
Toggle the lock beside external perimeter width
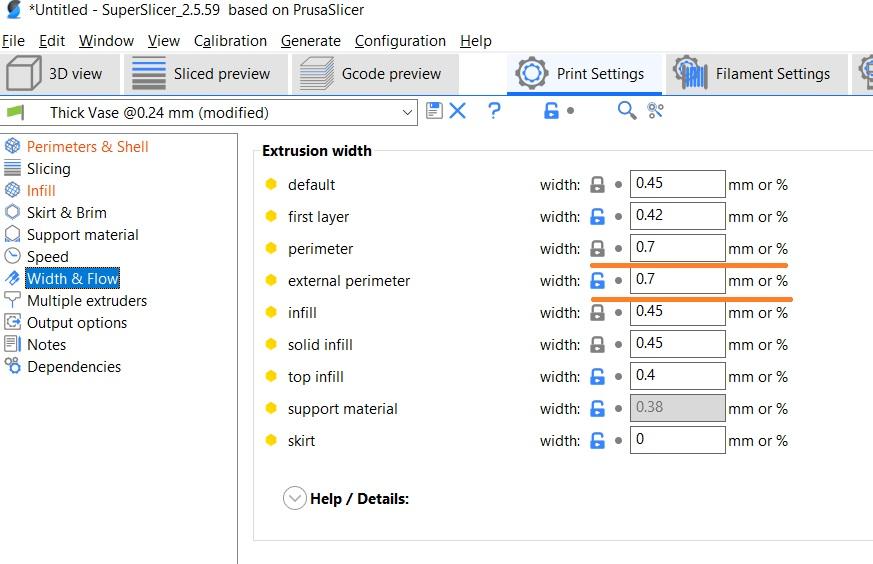pyautogui.click(x=597, y=281)
